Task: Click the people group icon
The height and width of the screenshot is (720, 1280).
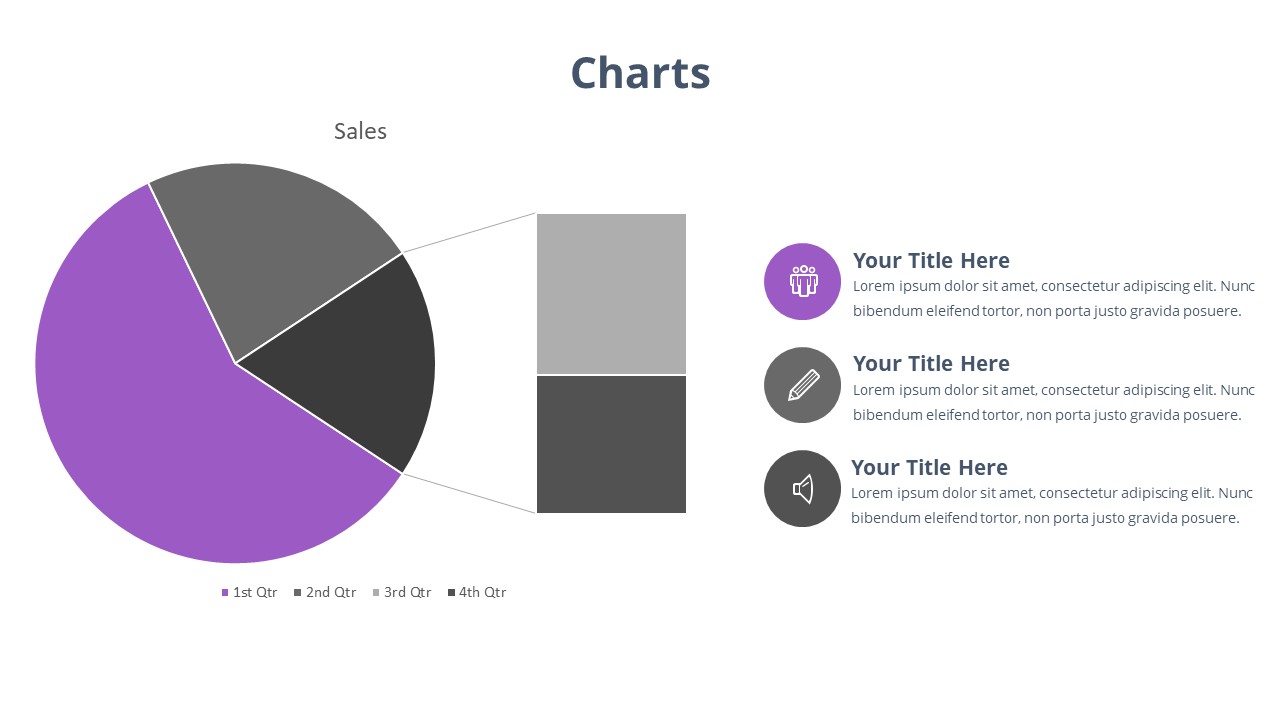Action: pos(803,281)
